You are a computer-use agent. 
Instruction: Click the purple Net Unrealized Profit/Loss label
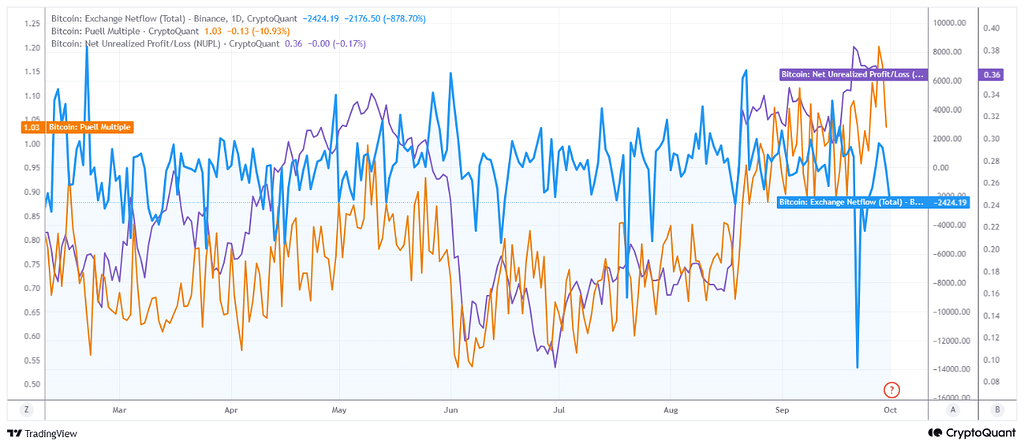(853, 74)
